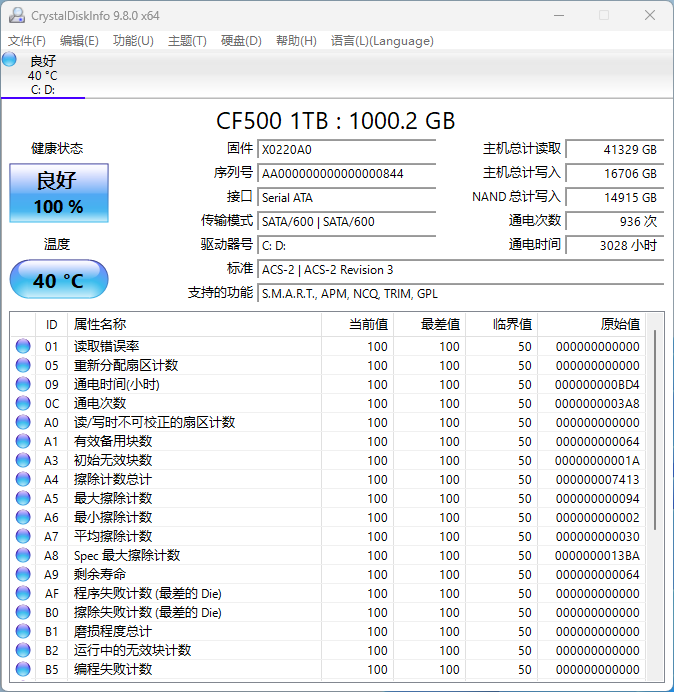The image size is (674, 692).
Task: Click status orb for row A5 最大擦除计数
Action: (23, 498)
